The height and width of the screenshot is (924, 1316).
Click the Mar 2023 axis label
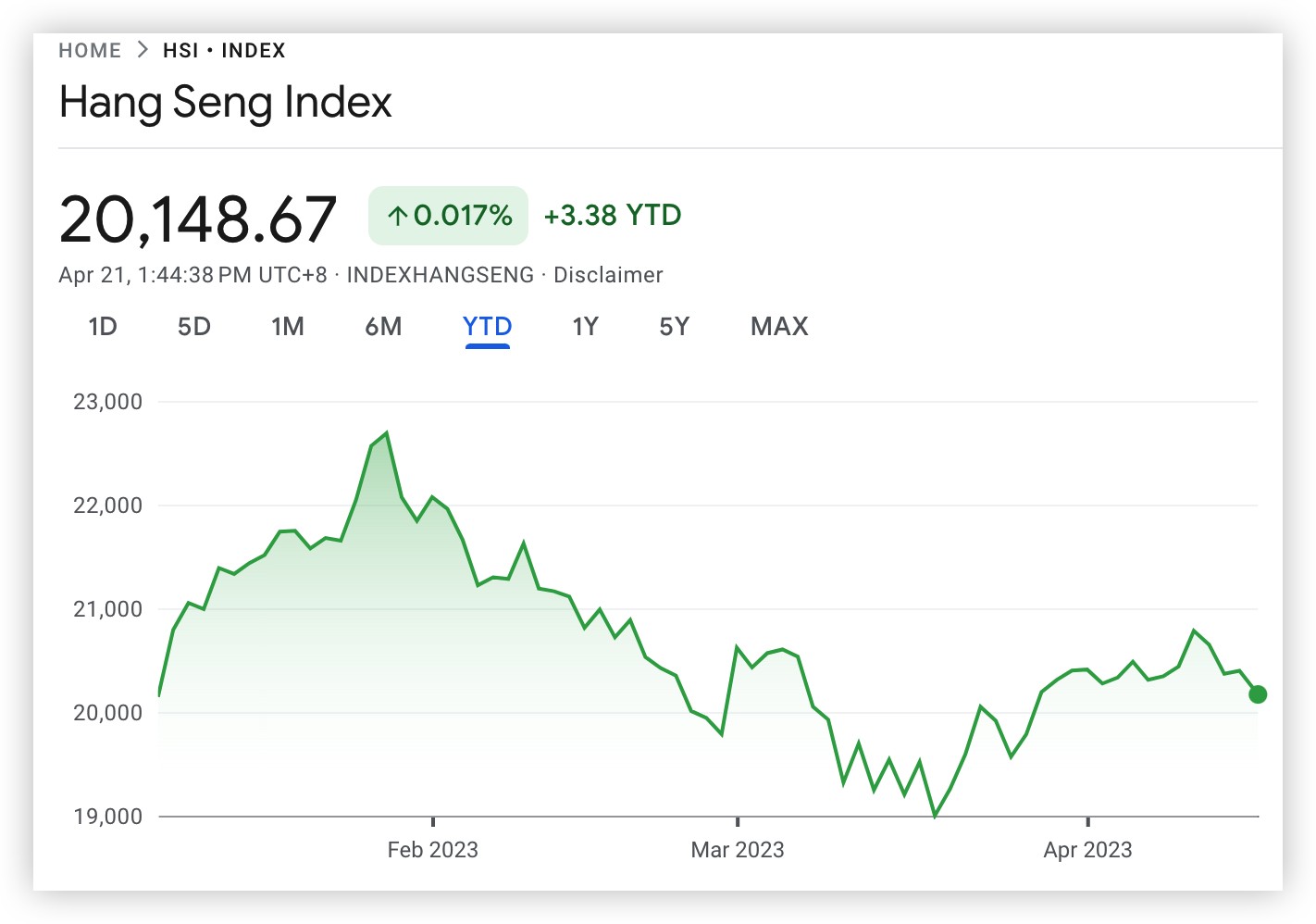[738, 850]
